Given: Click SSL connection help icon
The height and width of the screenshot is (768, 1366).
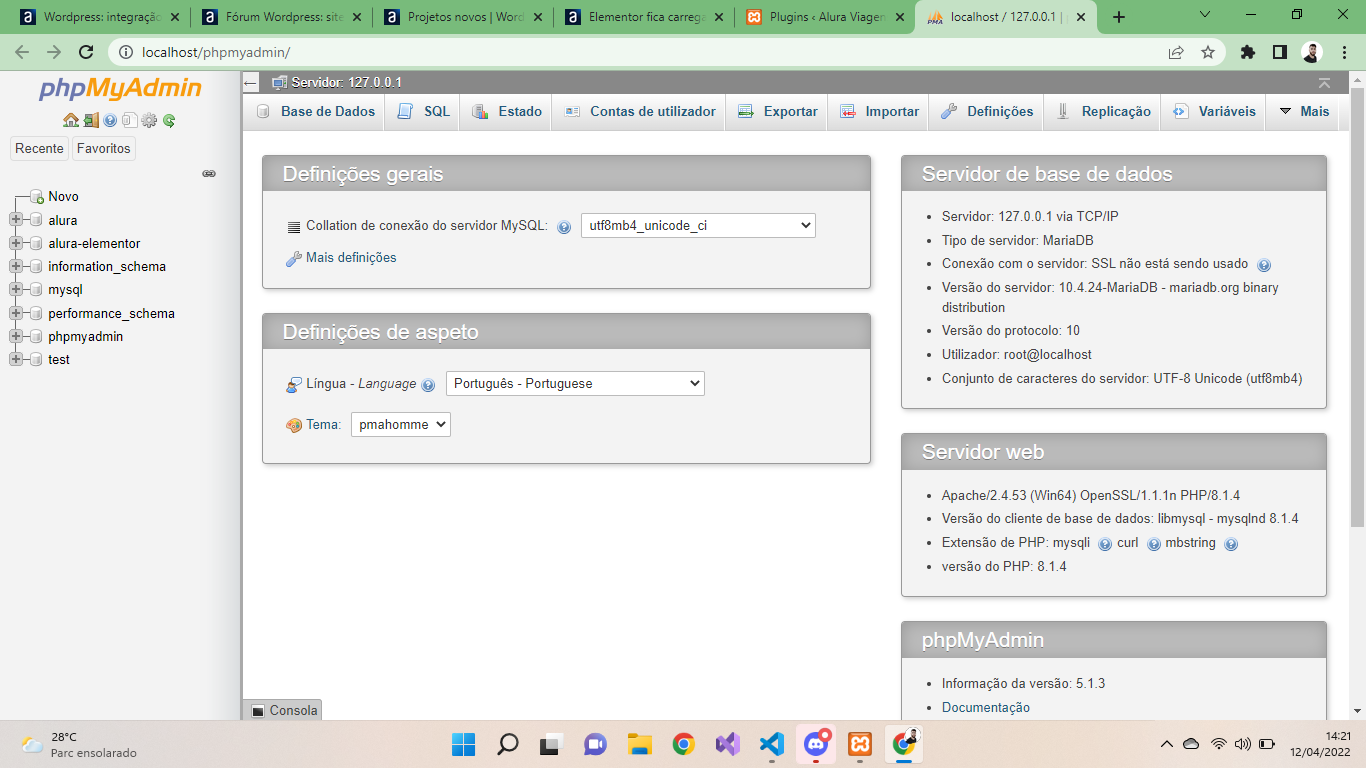Looking at the screenshot, I should point(1264,265).
